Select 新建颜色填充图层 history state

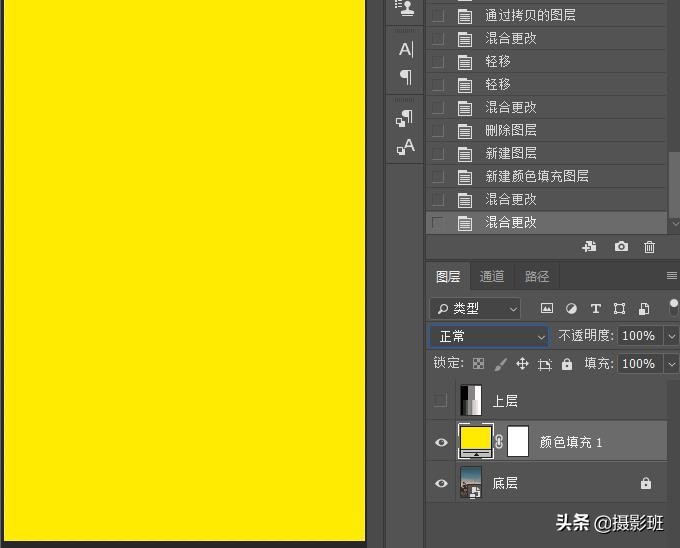point(546,176)
